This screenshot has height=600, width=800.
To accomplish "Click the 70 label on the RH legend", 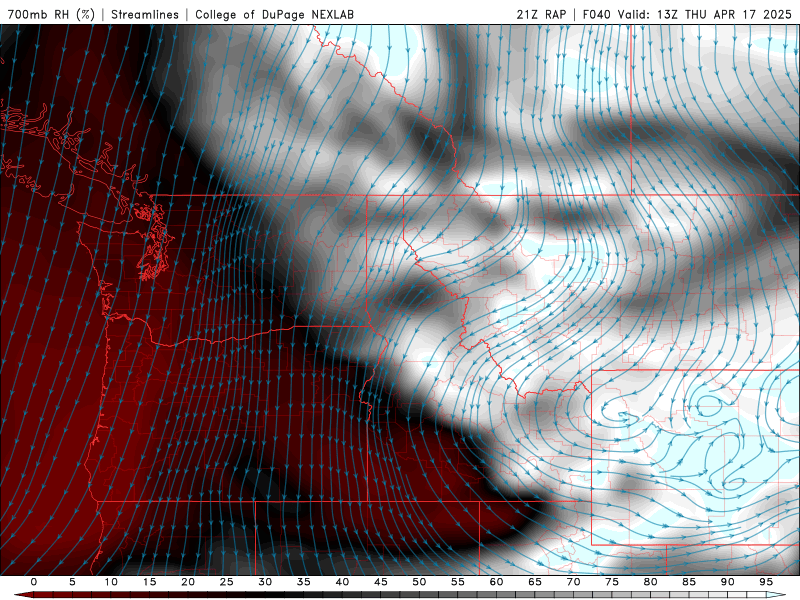I will [573, 582].
